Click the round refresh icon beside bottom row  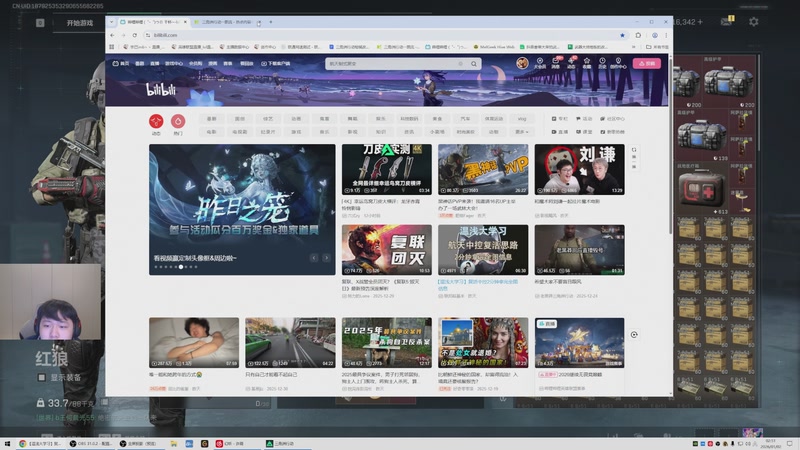click(x=634, y=335)
